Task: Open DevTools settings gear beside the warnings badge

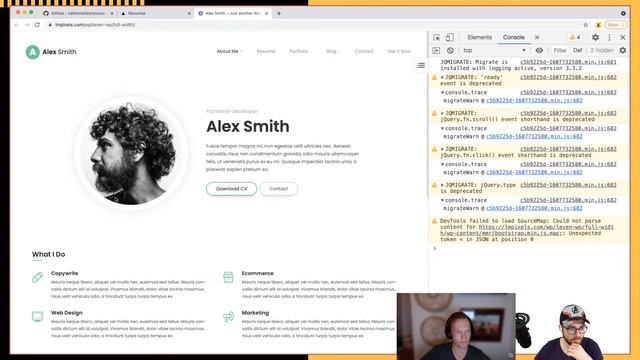Action: [596, 37]
